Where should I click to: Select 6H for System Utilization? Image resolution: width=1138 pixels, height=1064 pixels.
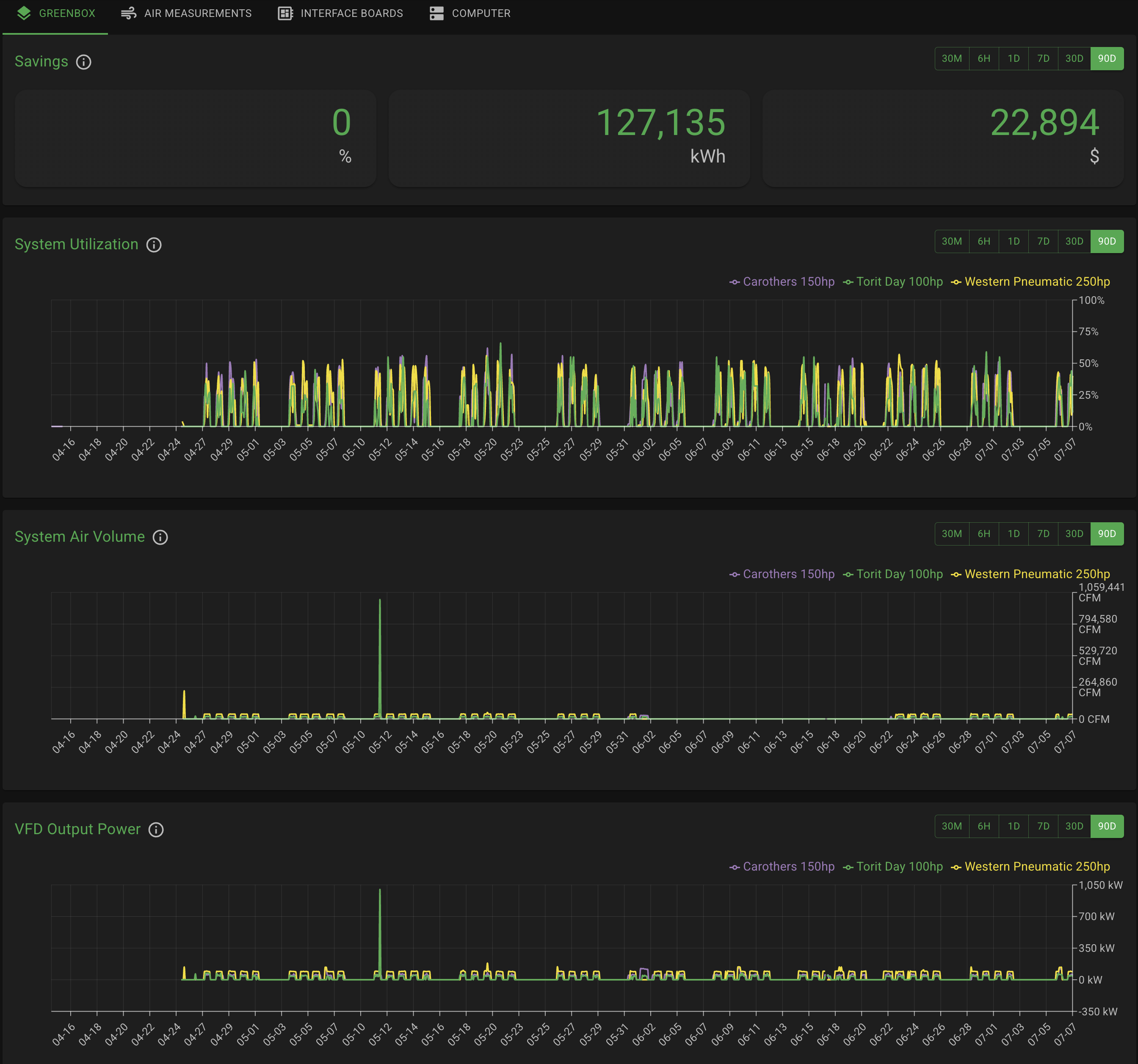(984, 242)
